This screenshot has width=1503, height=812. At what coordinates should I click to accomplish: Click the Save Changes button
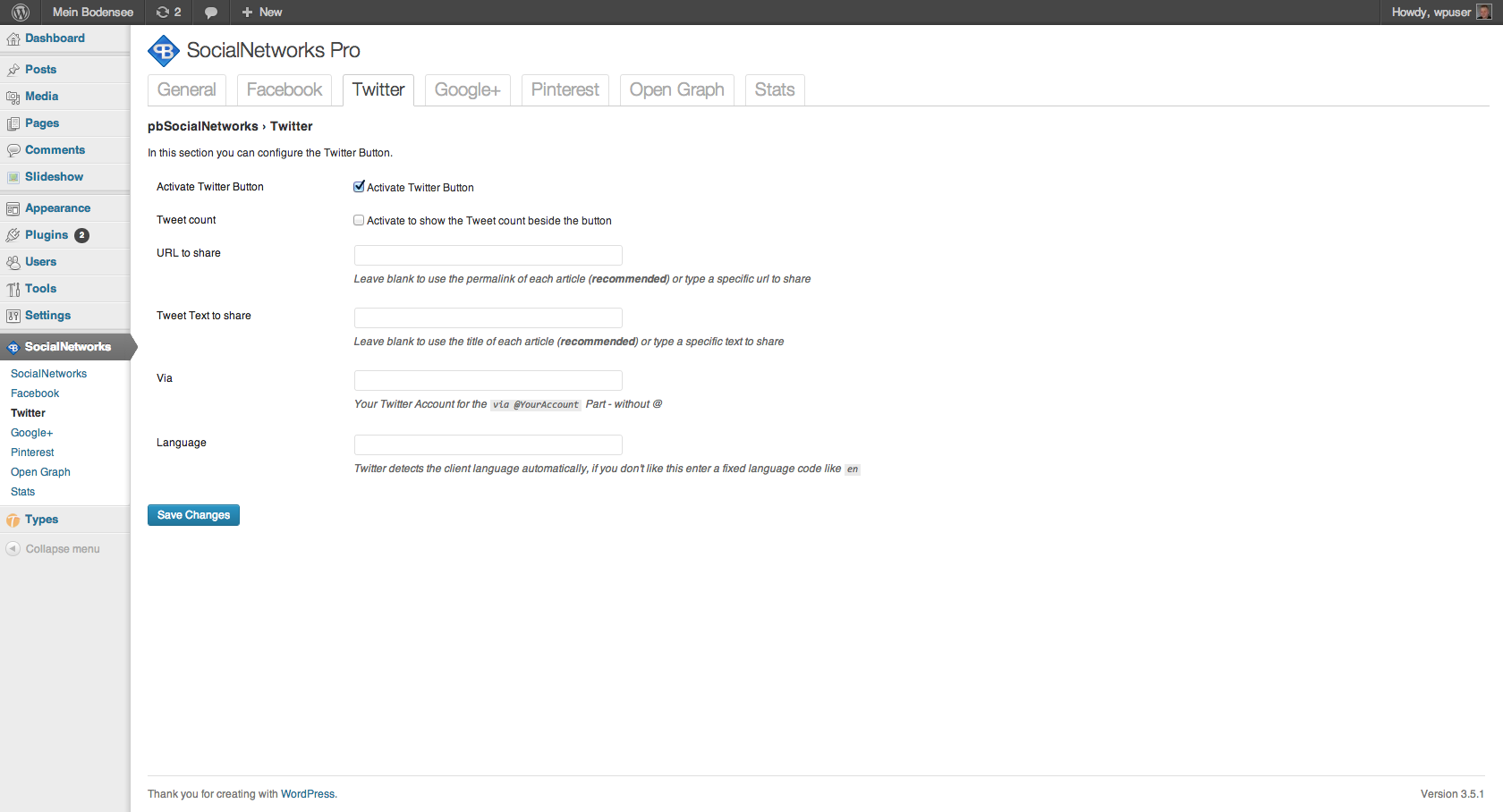(193, 515)
